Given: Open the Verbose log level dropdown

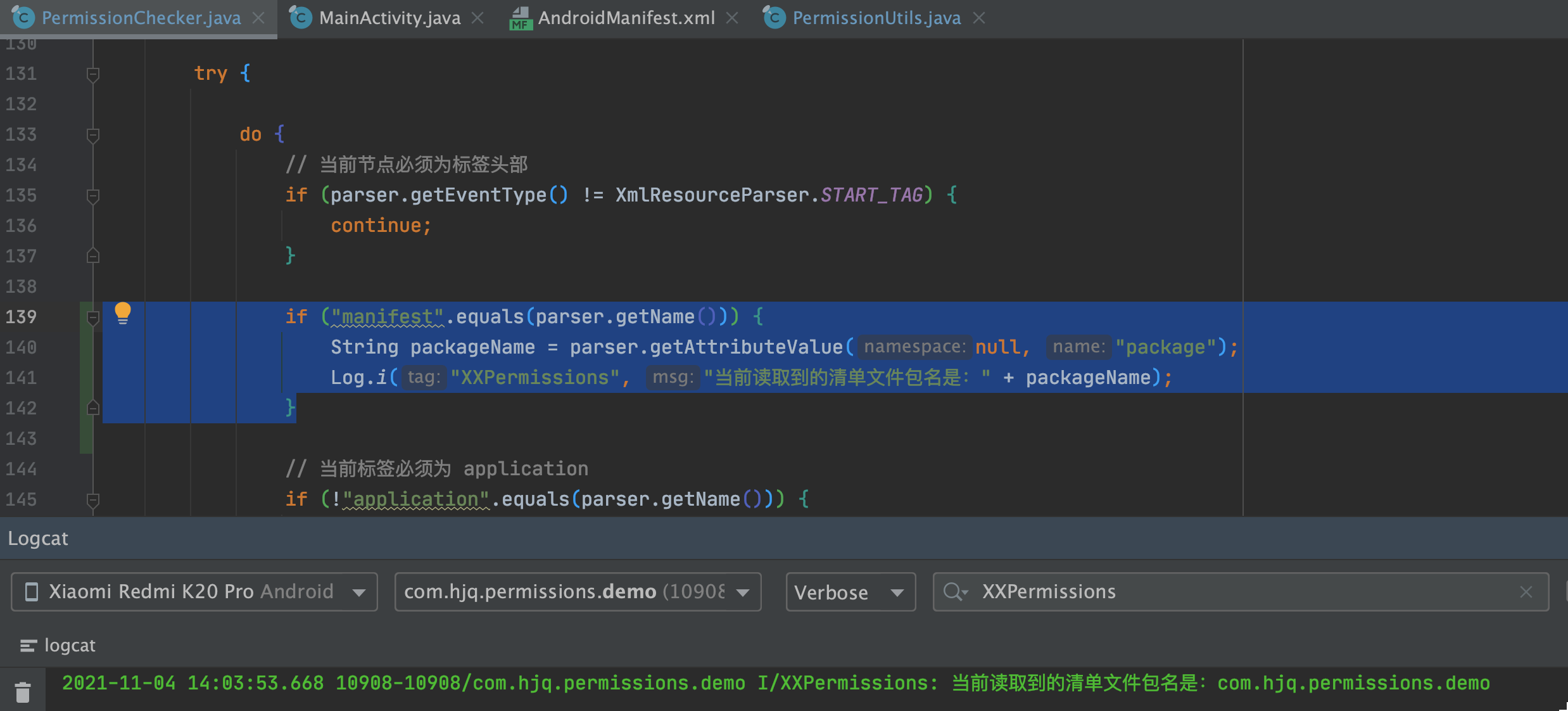Looking at the screenshot, I should click(897, 593).
